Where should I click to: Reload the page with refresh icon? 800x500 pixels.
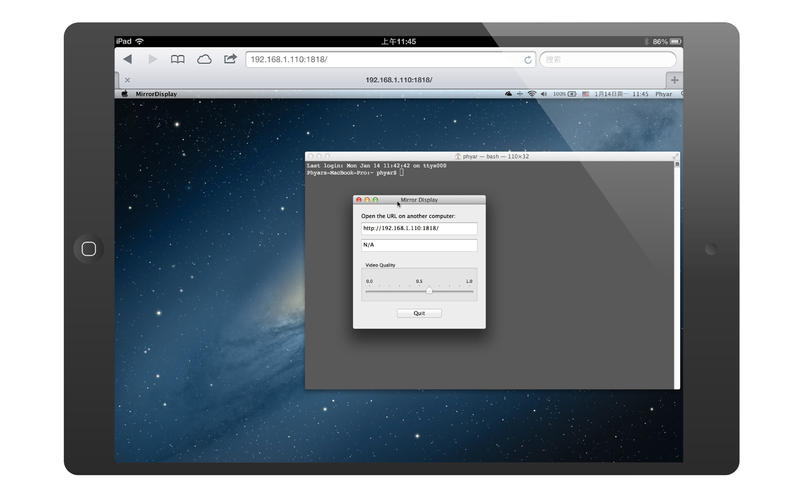(527, 60)
